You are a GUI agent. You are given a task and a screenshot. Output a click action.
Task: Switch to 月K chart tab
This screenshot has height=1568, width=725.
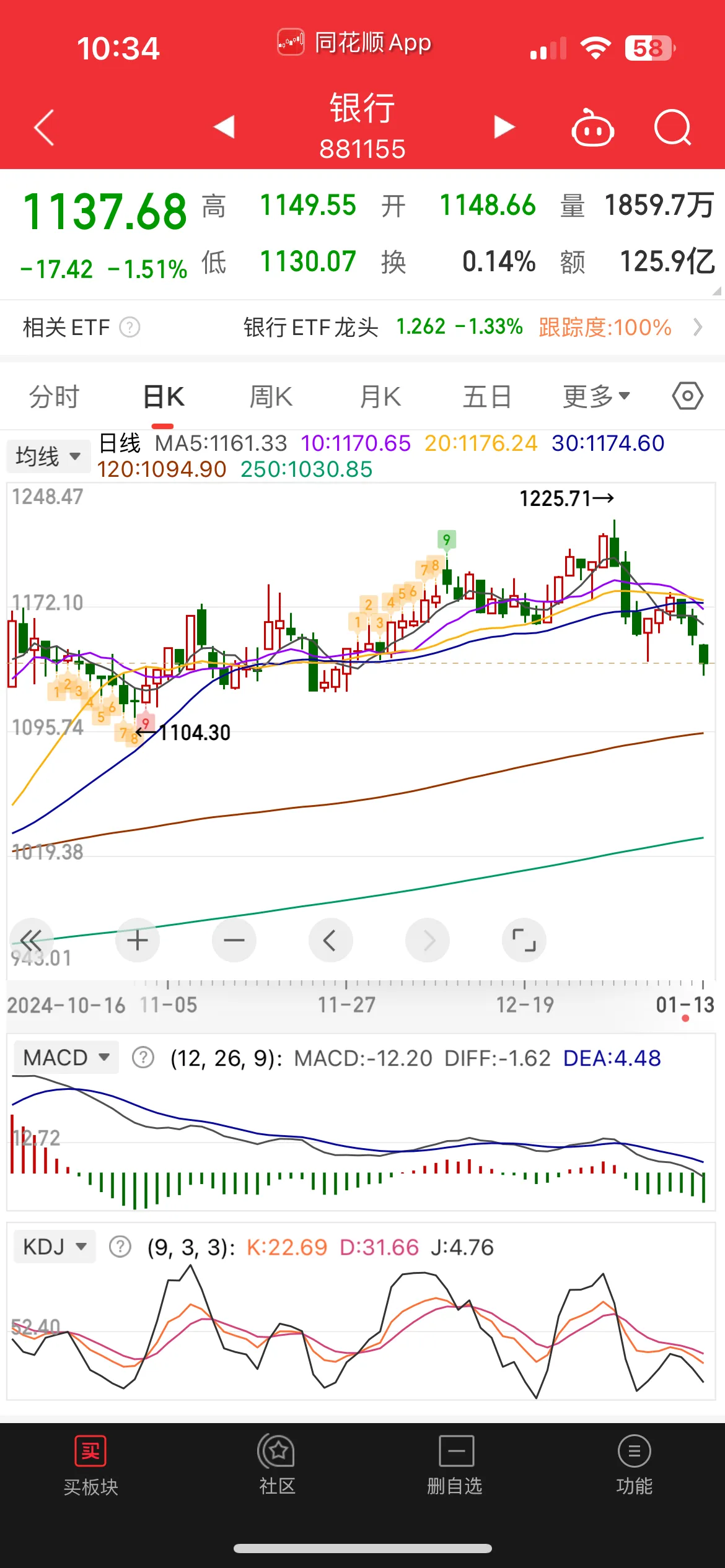coord(380,396)
